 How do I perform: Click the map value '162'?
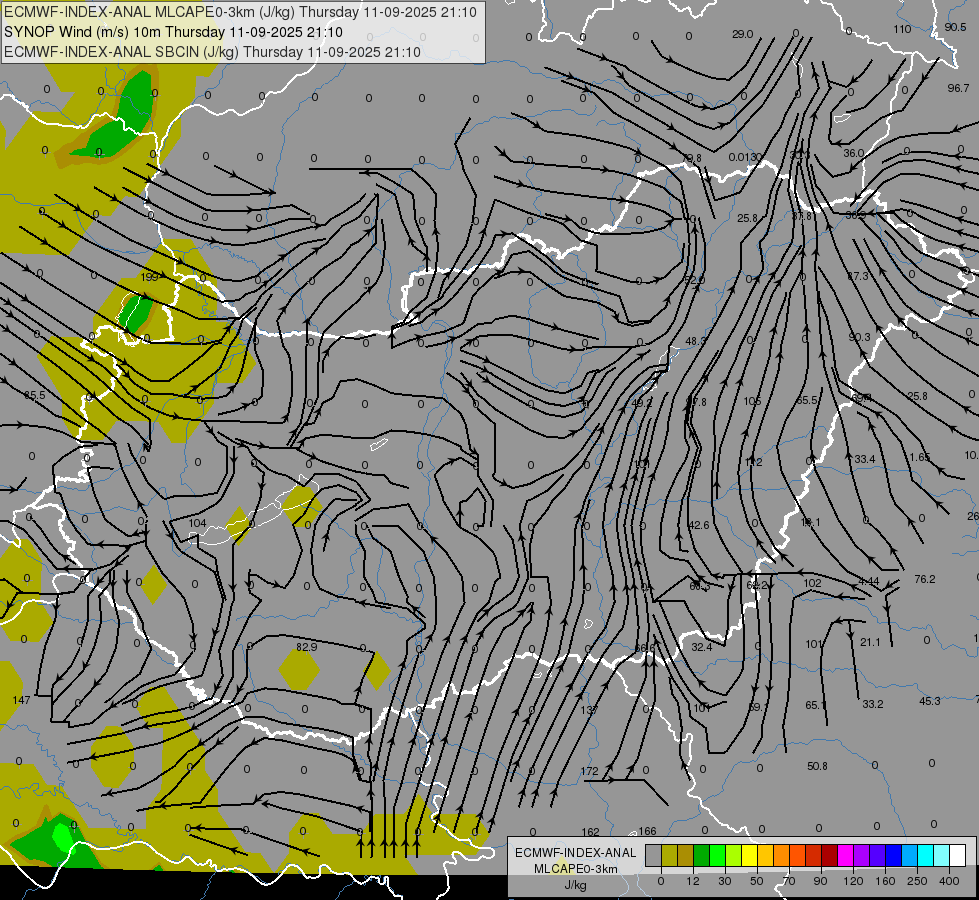[590, 832]
